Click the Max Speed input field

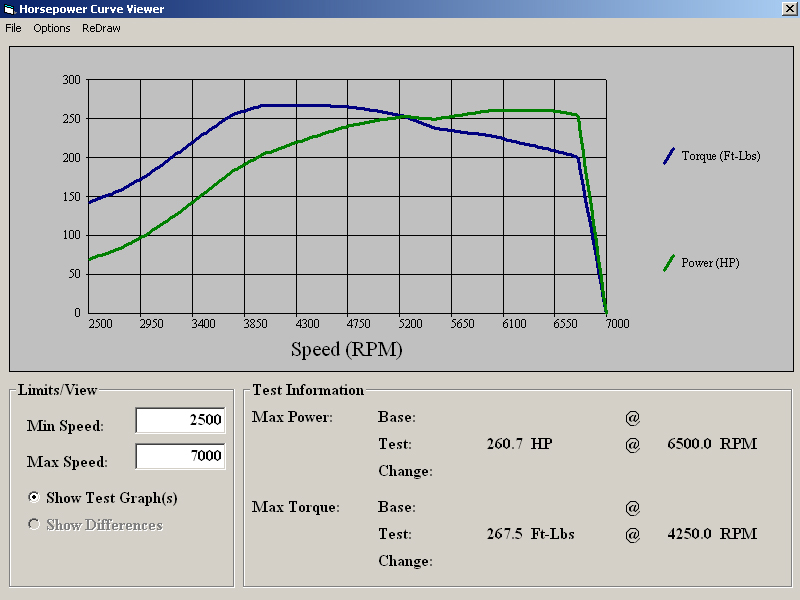180,456
